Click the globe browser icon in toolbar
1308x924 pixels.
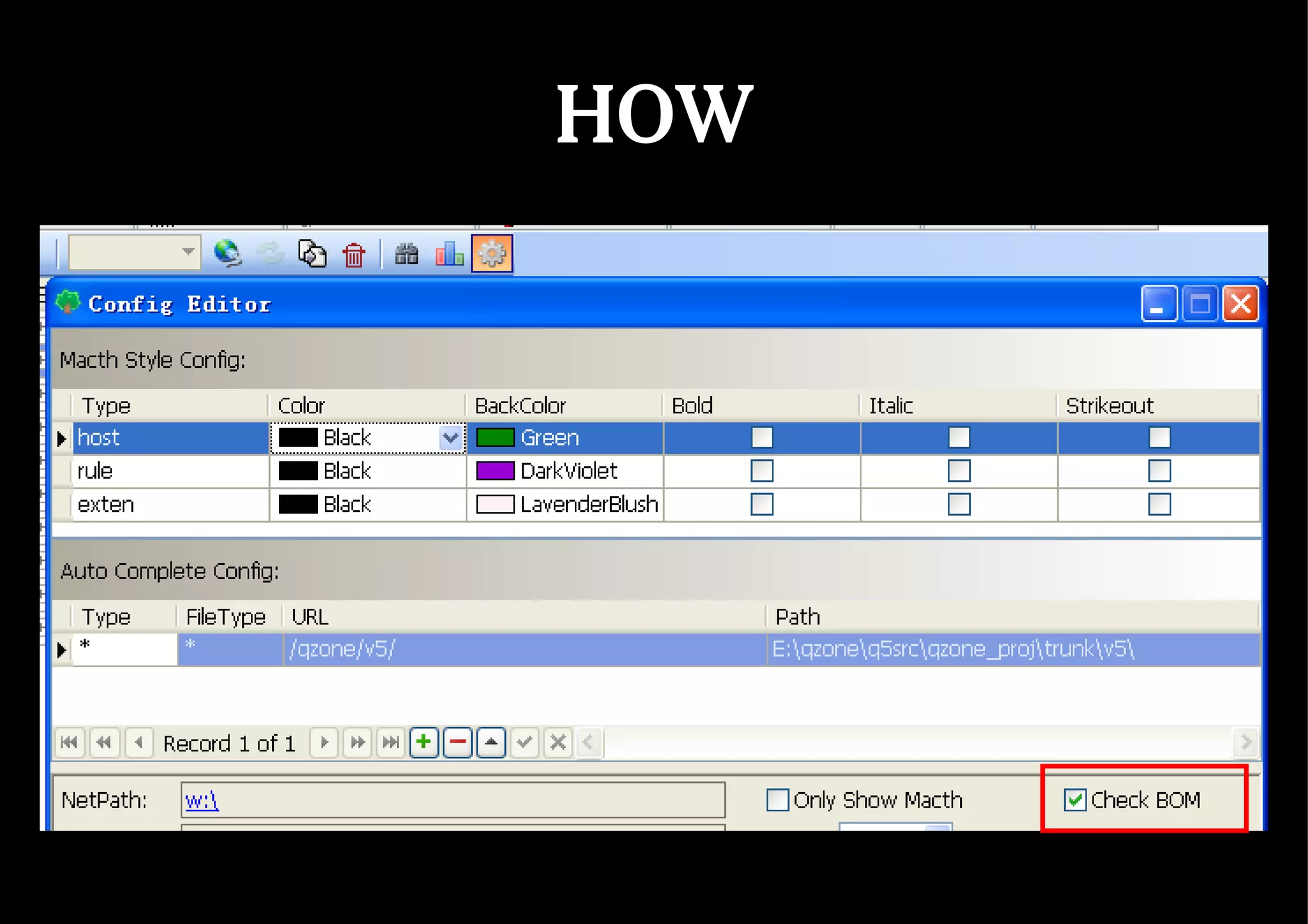point(227,254)
